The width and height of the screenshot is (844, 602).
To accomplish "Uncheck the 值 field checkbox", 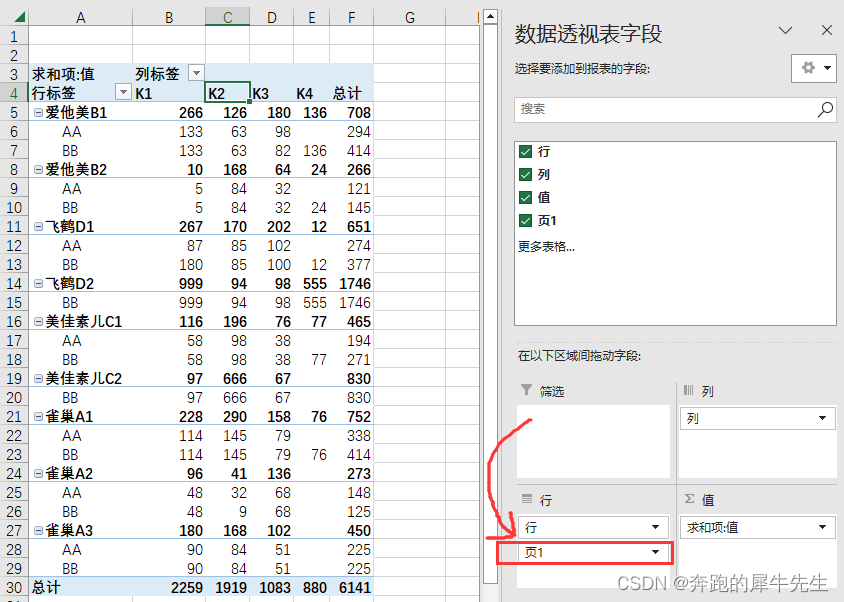I will pyautogui.click(x=525, y=198).
